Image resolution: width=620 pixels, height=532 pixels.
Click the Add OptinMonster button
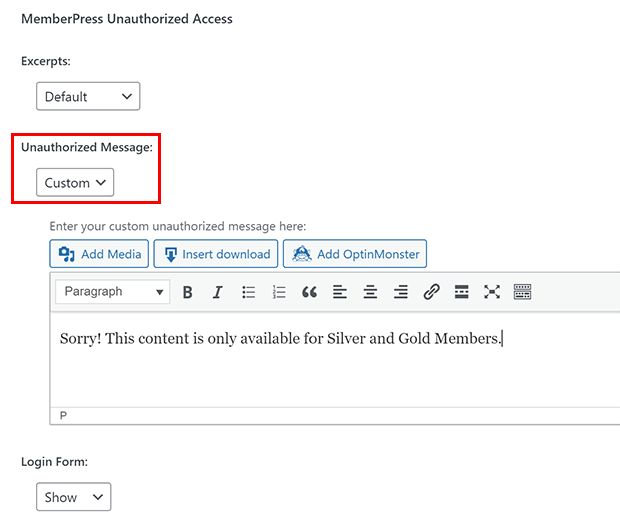click(x=355, y=254)
